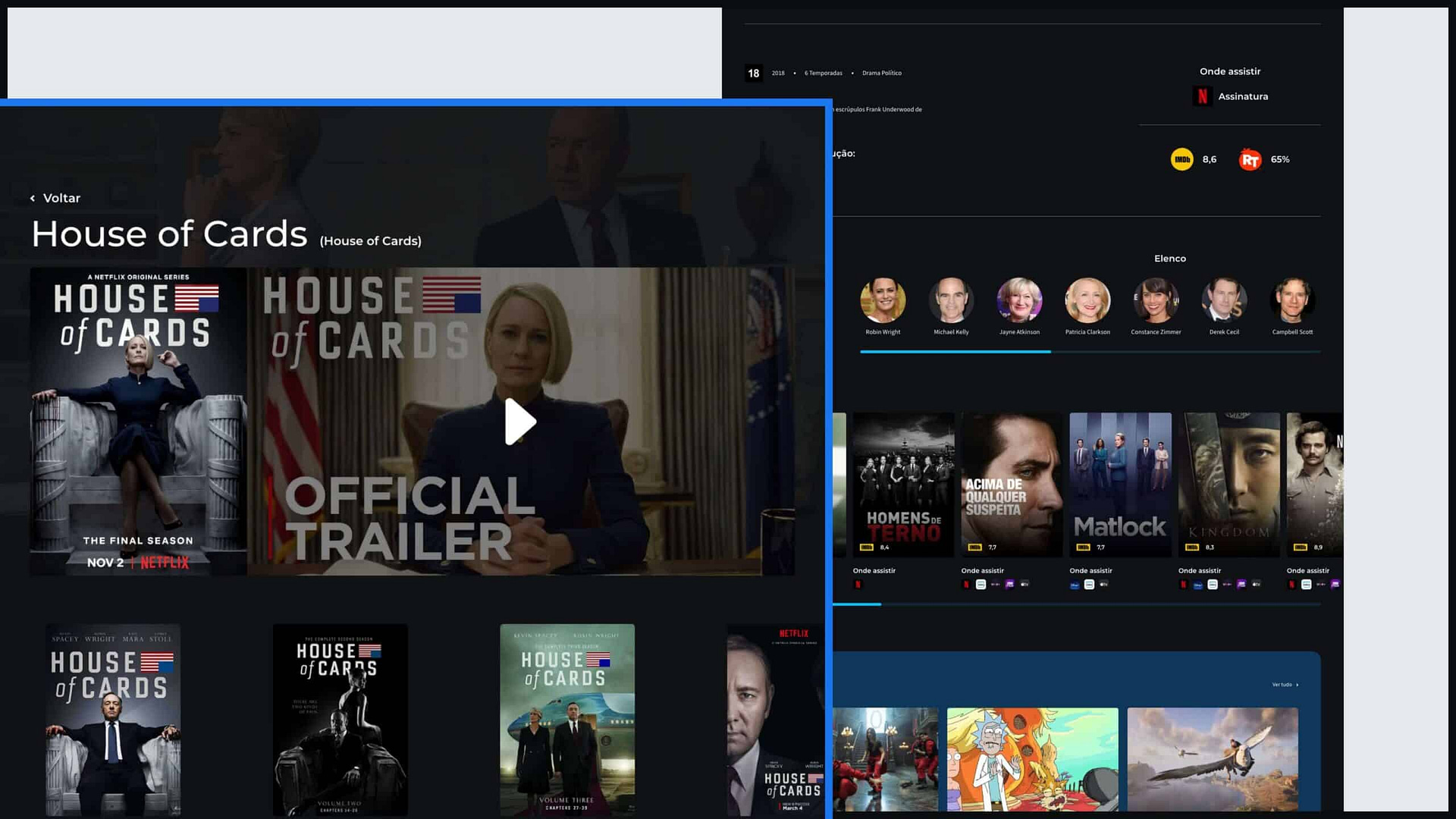
Task: Click Onde assistir under Kingdom
Action: pyautogui.click(x=1200, y=571)
